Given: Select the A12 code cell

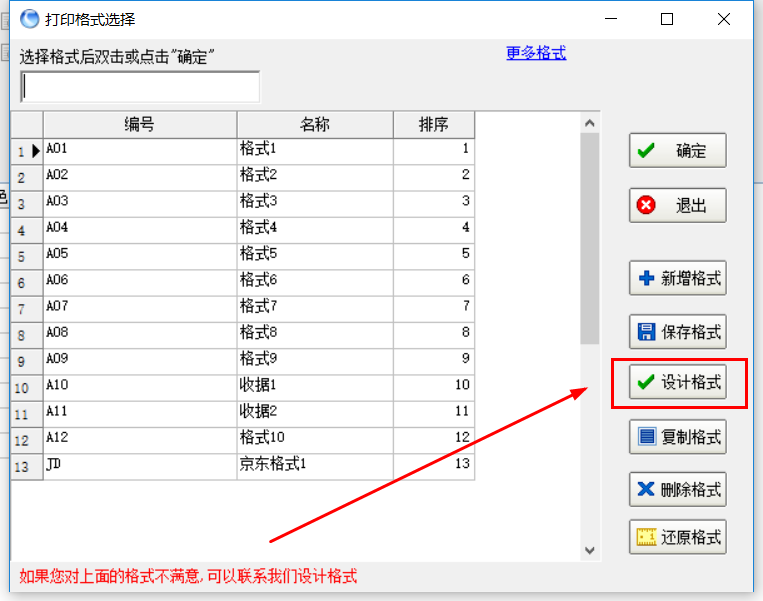Looking at the screenshot, I should tap(140, 440).
